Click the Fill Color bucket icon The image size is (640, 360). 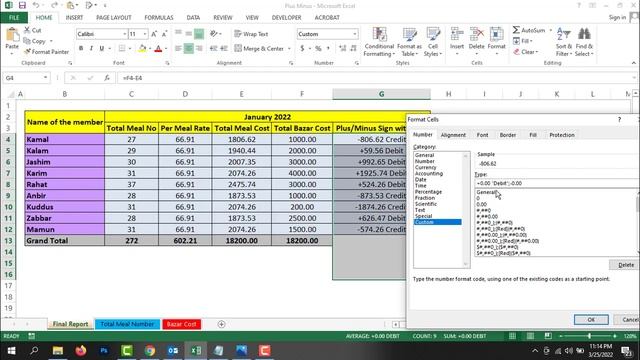tap(142, 48)
